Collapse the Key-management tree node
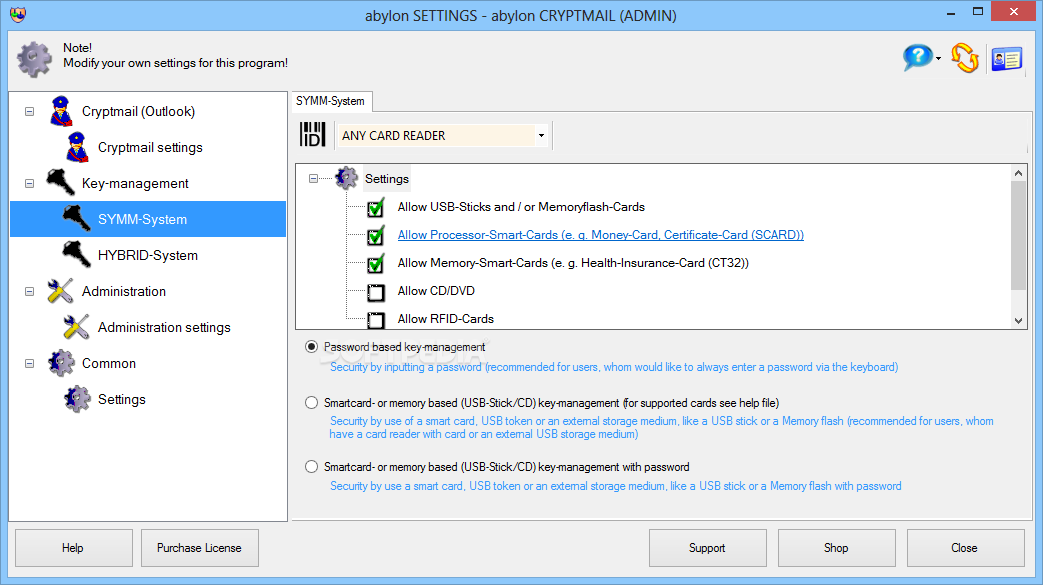This screenshot has width=1043, height=585. click(29, 183)
